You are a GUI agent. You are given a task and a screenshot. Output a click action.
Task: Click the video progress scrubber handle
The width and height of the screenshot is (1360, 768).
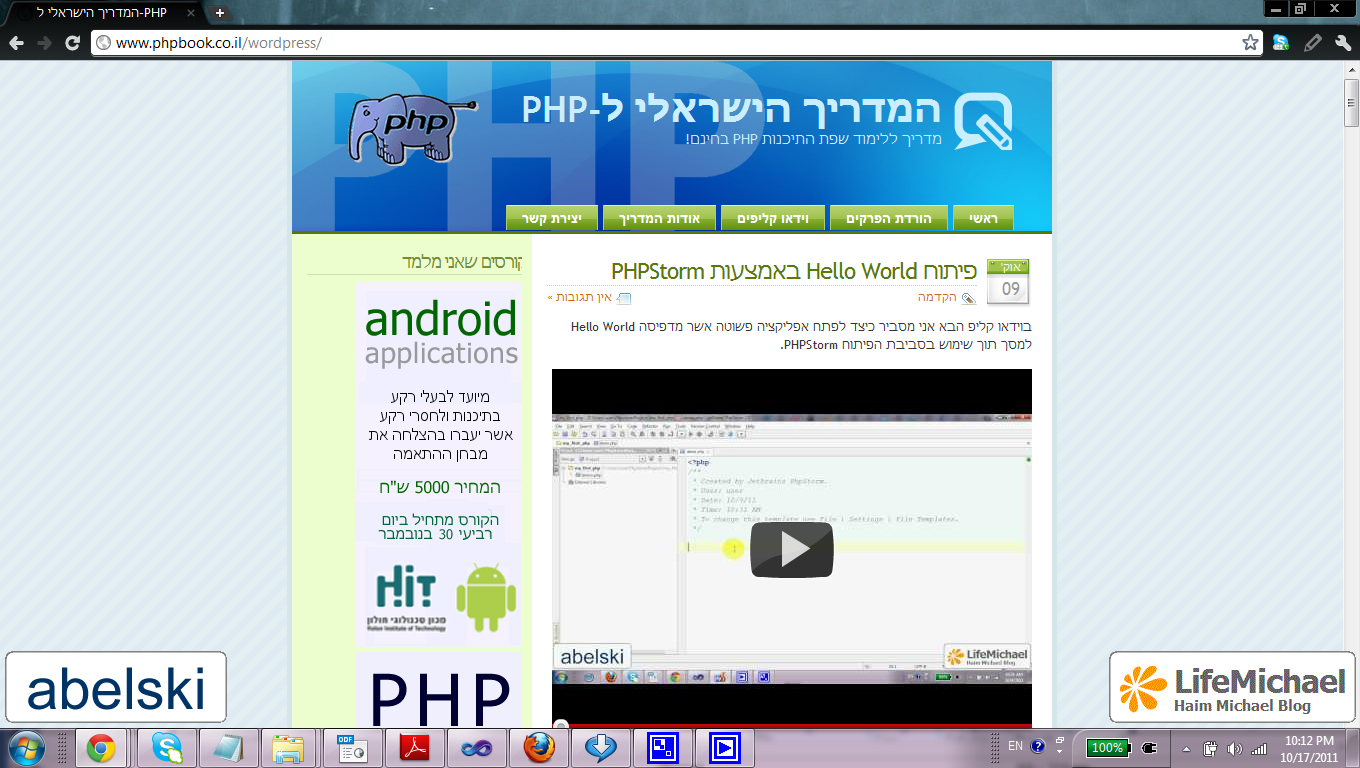tap(561, 726)
